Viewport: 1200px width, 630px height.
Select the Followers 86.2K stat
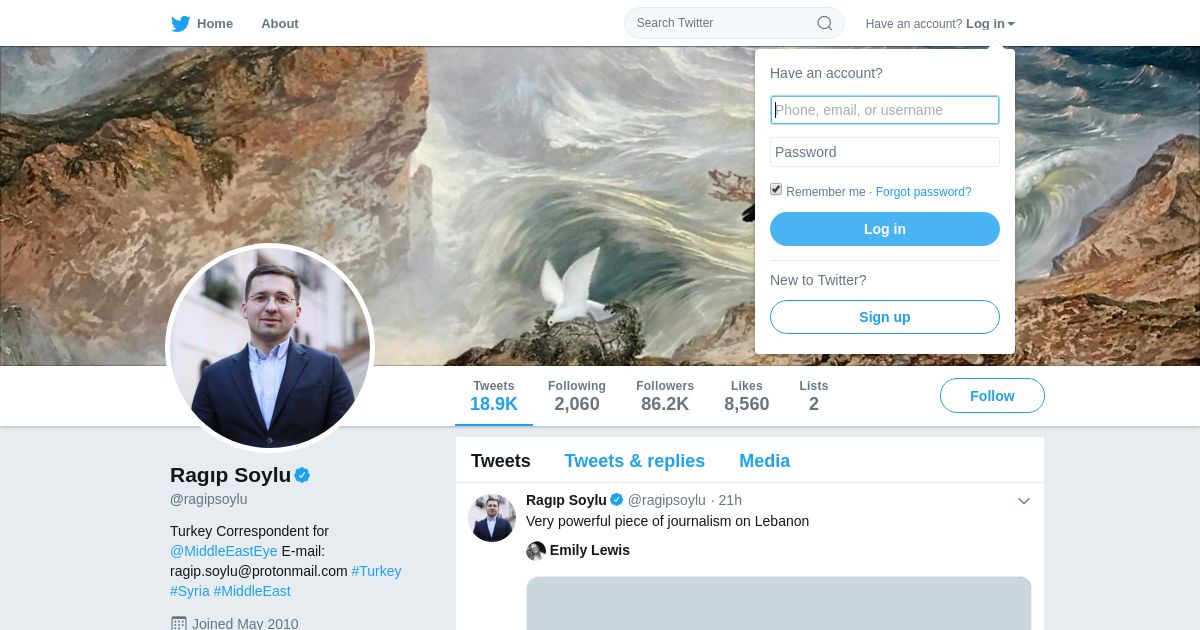[665, 396]
